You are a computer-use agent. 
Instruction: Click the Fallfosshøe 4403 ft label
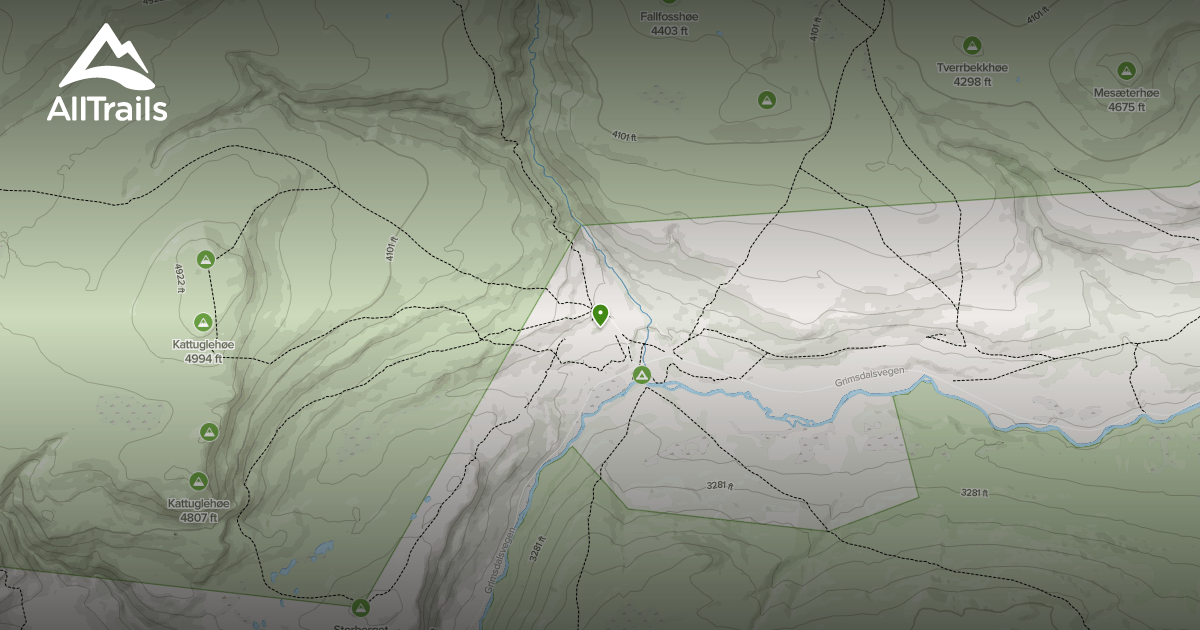click(x=669, y=24)
